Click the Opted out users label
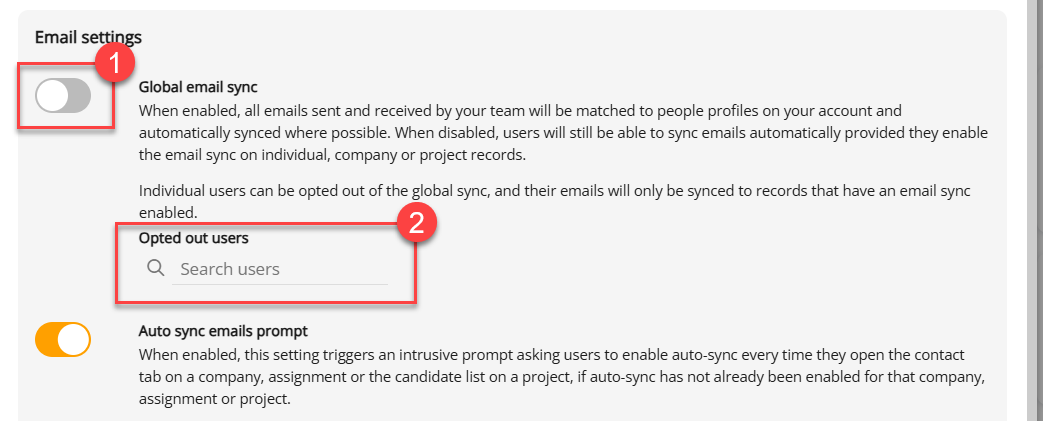This screenshot has width=1043, height=421. (194, 237)
